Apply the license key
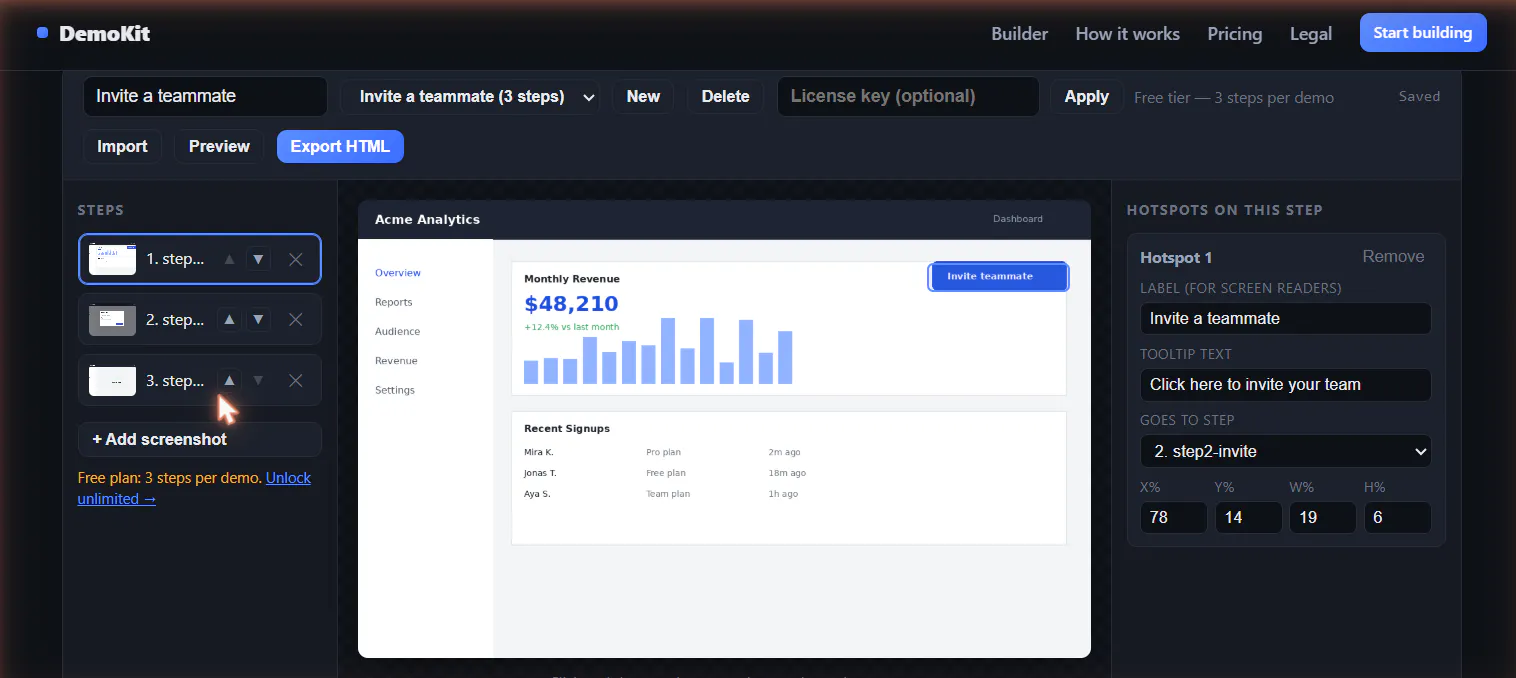The width and height of the screenshot is (1516, 678). [x=1086, y=97]
